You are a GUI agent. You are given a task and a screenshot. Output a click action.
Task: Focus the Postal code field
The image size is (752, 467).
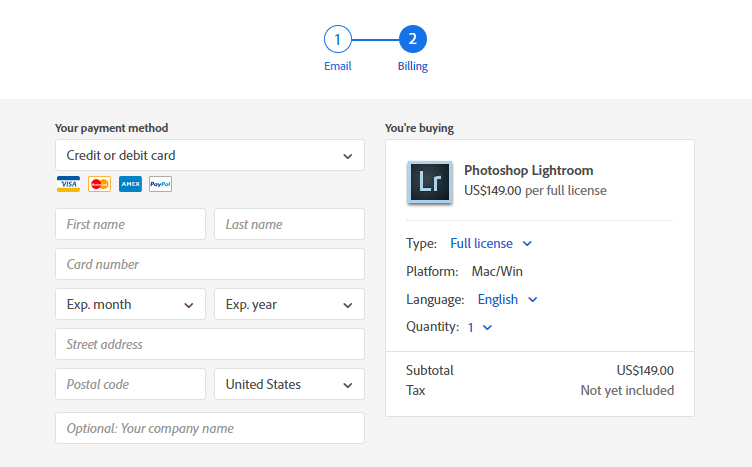point(130,384)
